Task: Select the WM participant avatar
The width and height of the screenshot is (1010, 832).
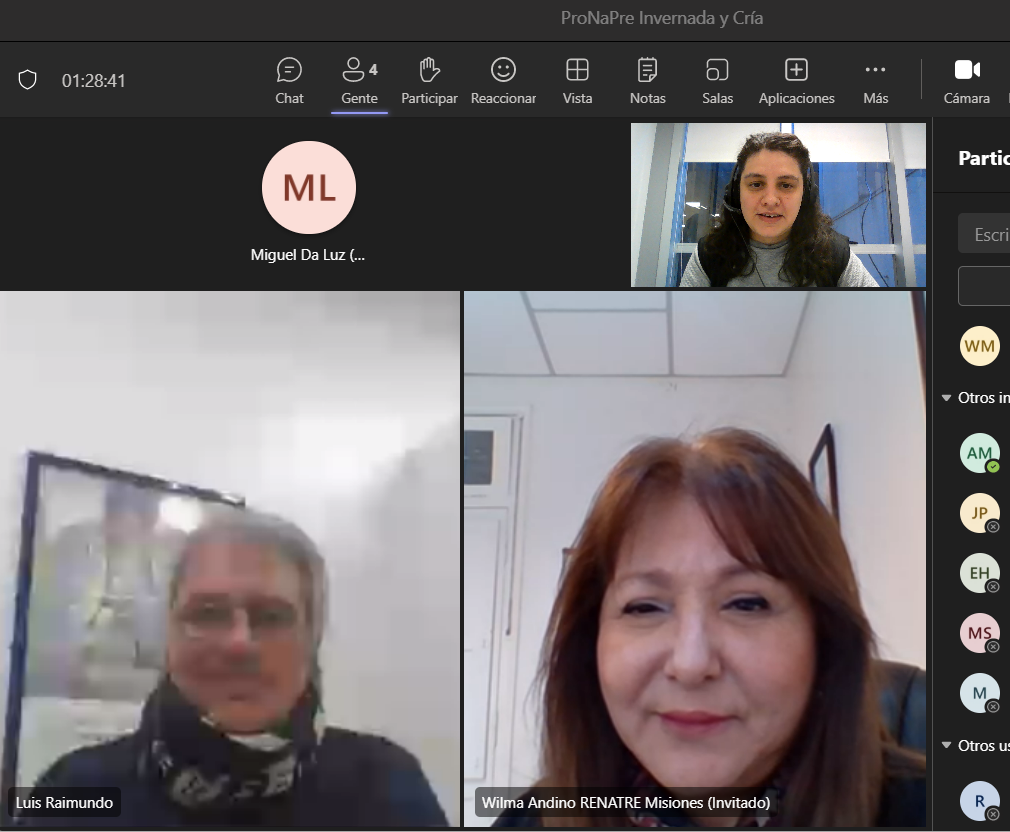Action: (979, 346)
